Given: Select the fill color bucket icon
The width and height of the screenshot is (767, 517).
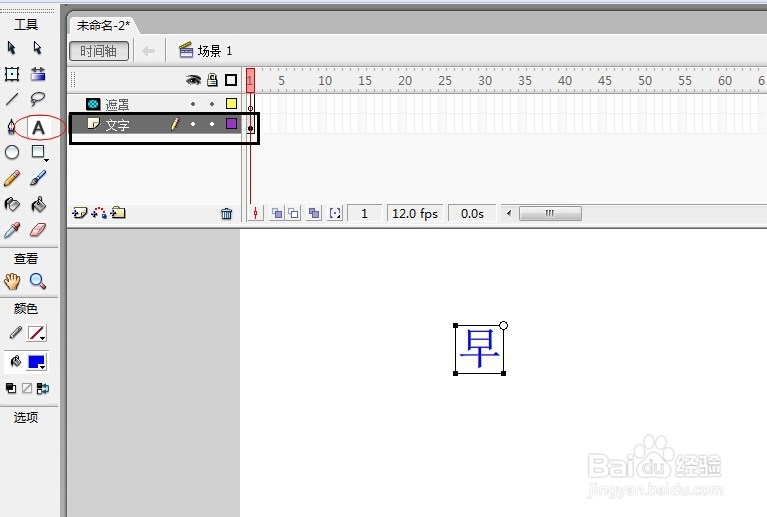Looking at the screenshot, I should click(x=15, y=361).
